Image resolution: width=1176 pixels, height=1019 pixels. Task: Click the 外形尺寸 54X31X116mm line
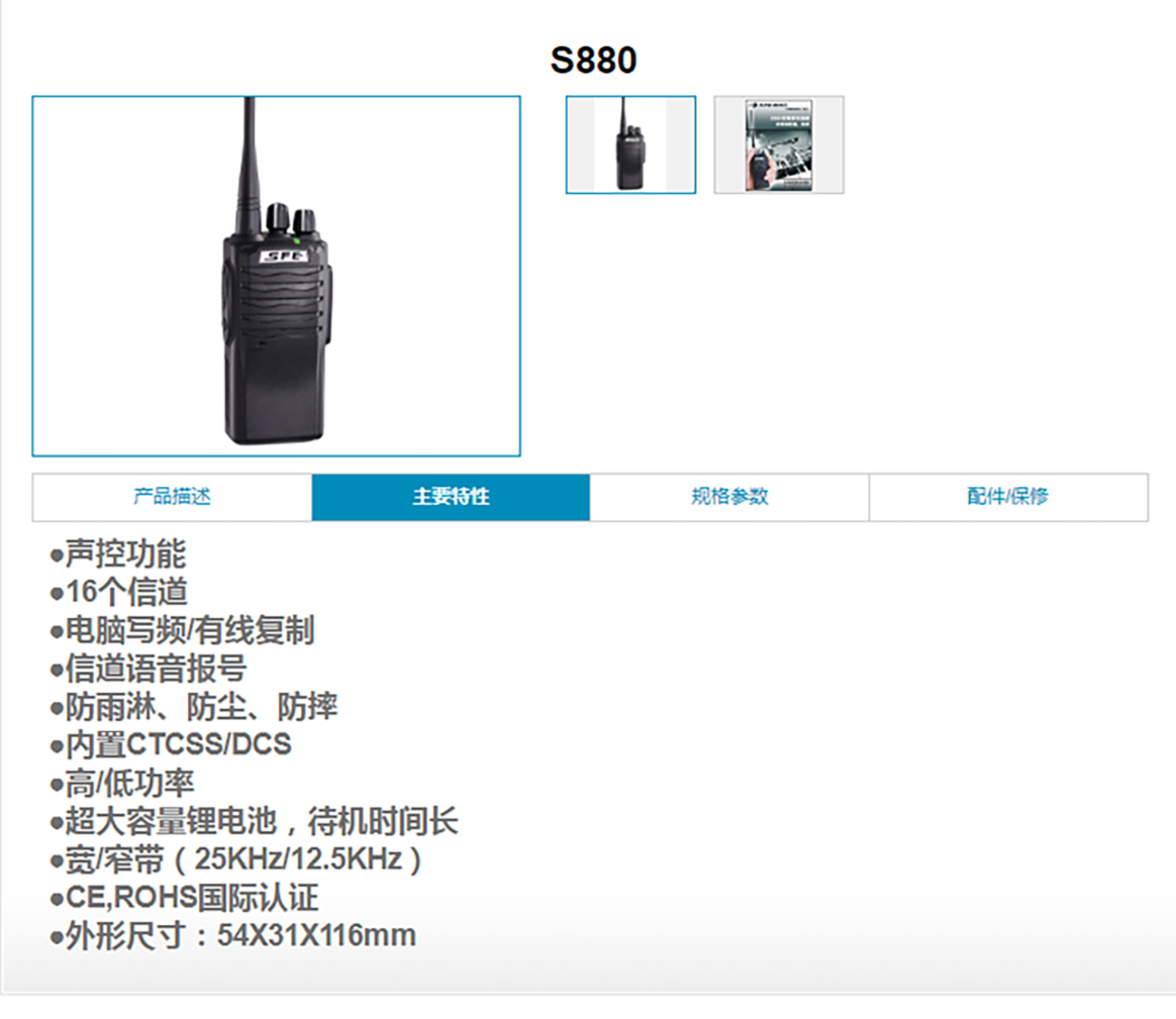(233, 935)
